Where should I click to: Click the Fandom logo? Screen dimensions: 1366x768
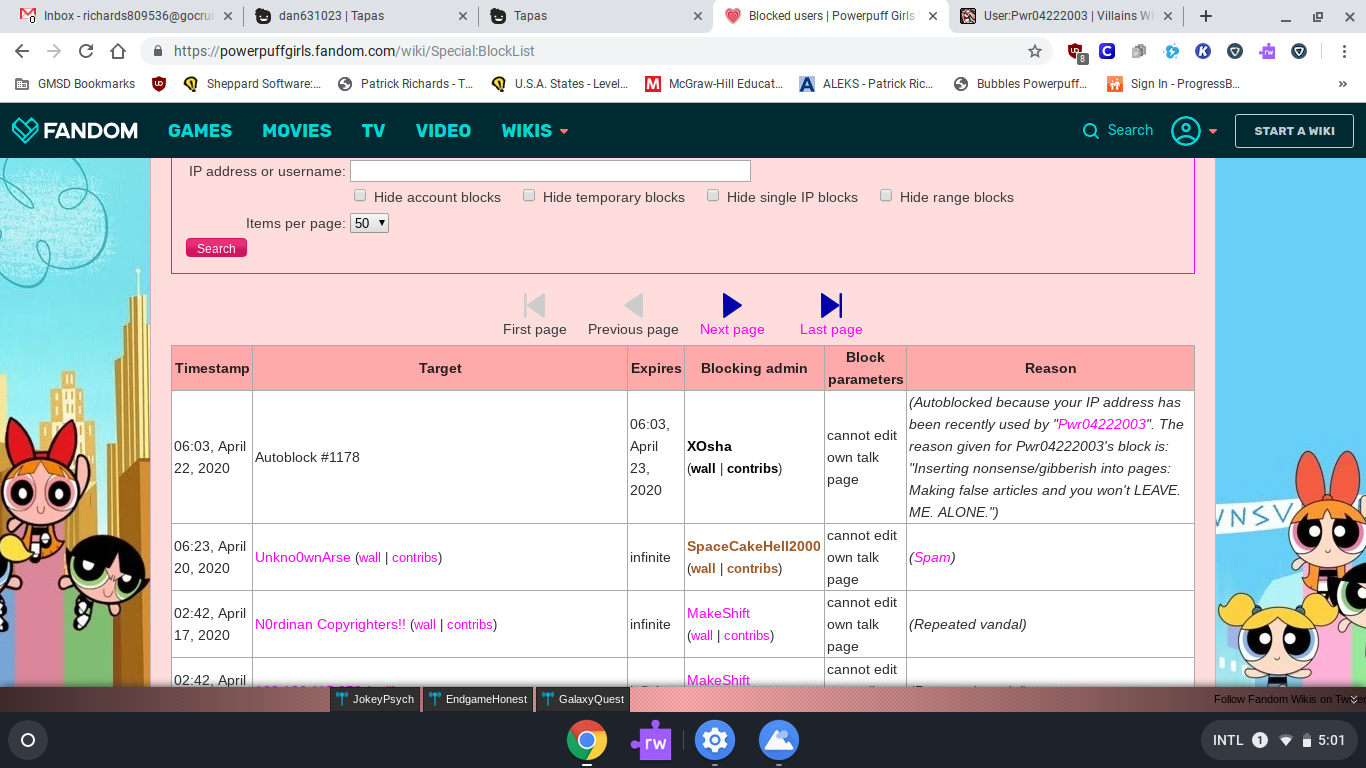[x=75, y=130]
